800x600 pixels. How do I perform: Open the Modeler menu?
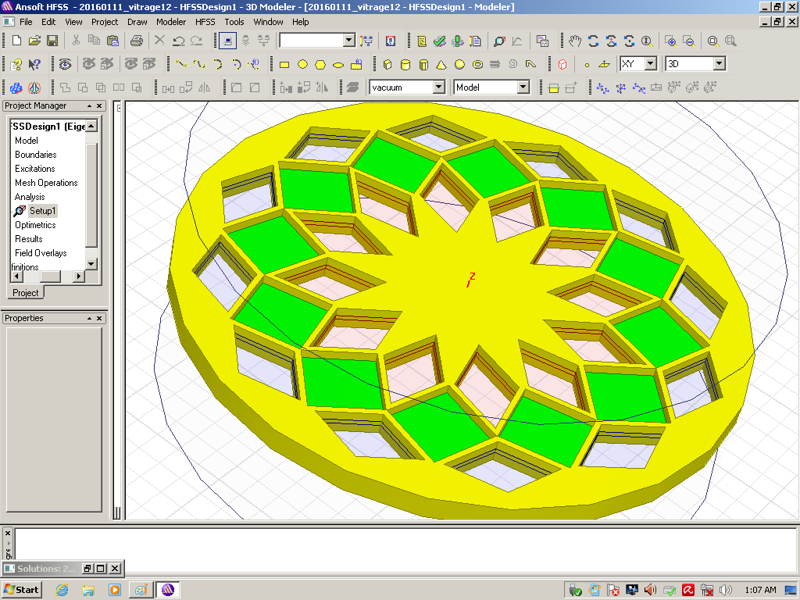(x=171, y=21)
